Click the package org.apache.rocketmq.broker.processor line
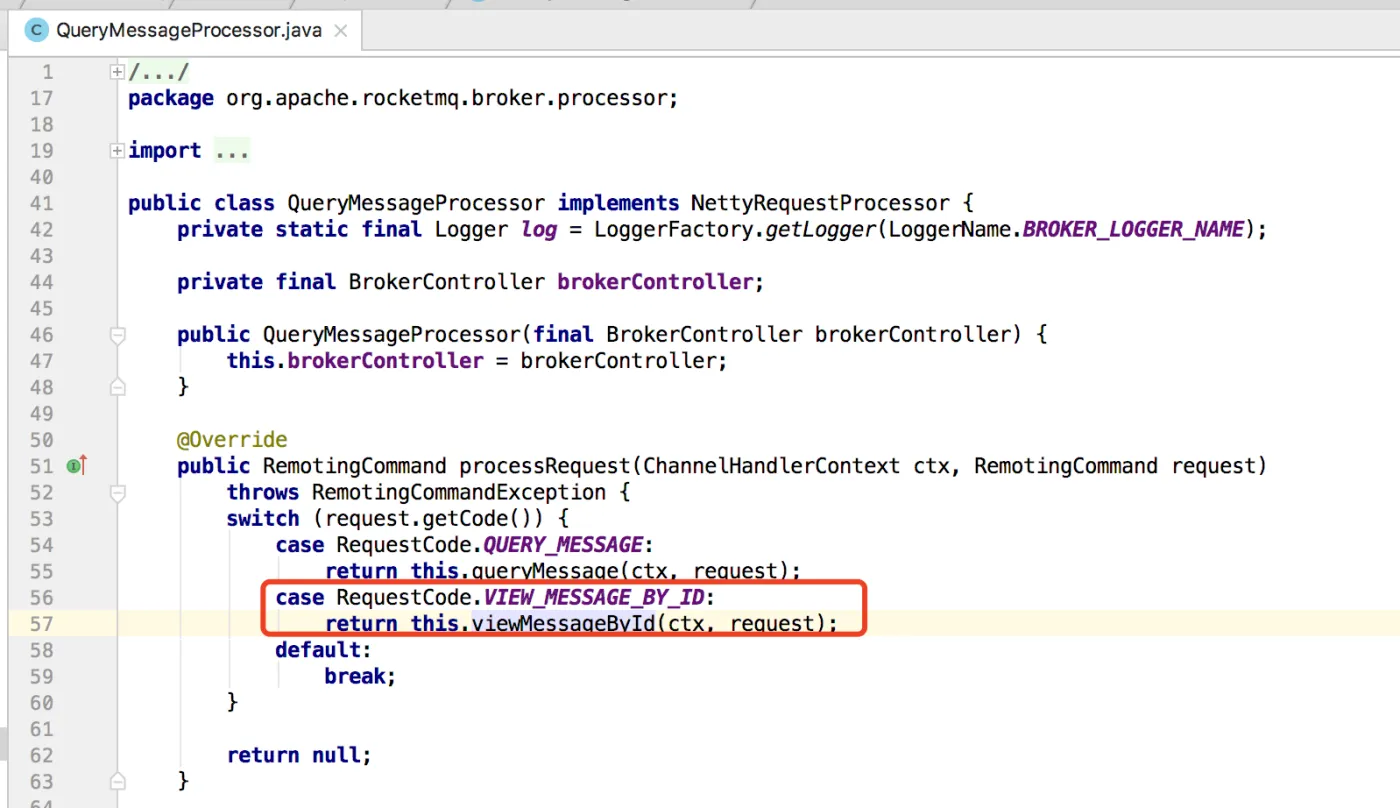 (403, 98)
